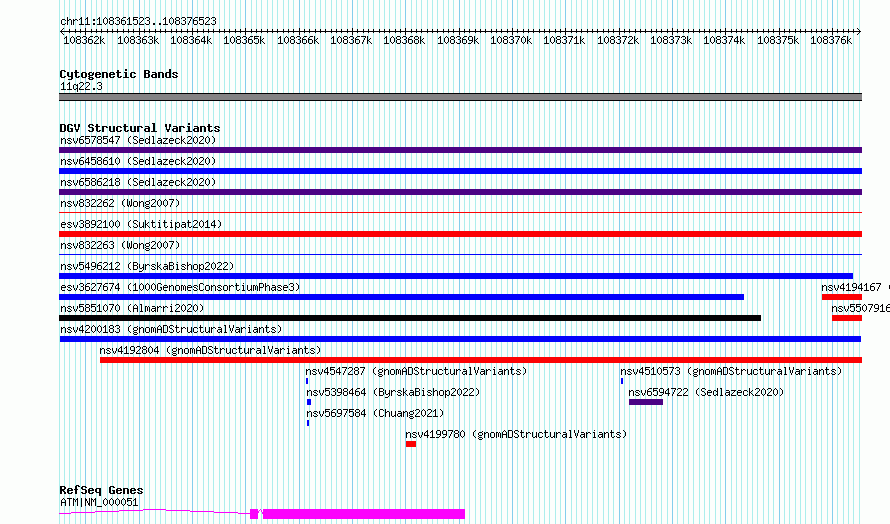Click the purple bar under nsv6594722

[646, 402]
